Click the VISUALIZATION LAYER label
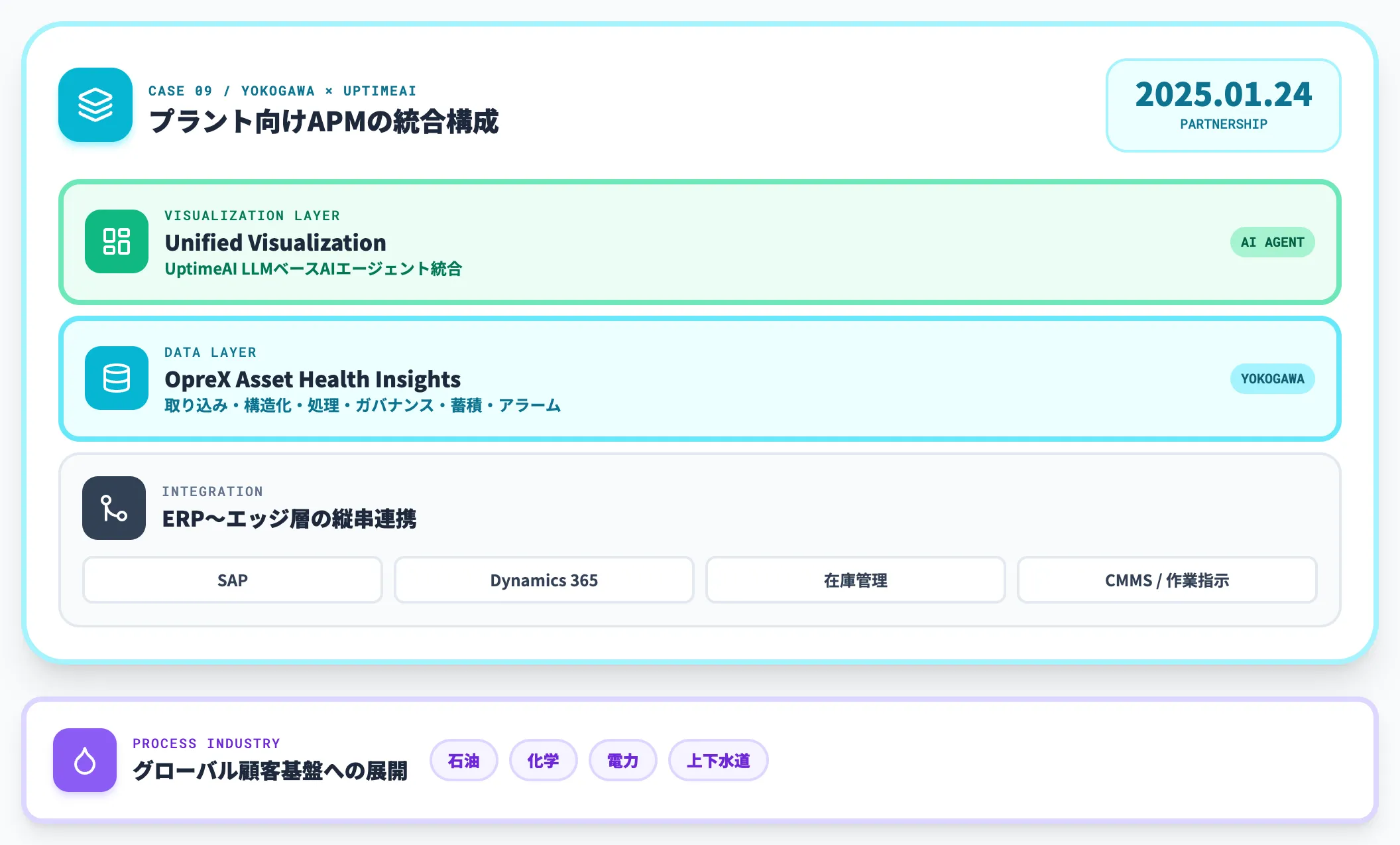 point(252,216)
